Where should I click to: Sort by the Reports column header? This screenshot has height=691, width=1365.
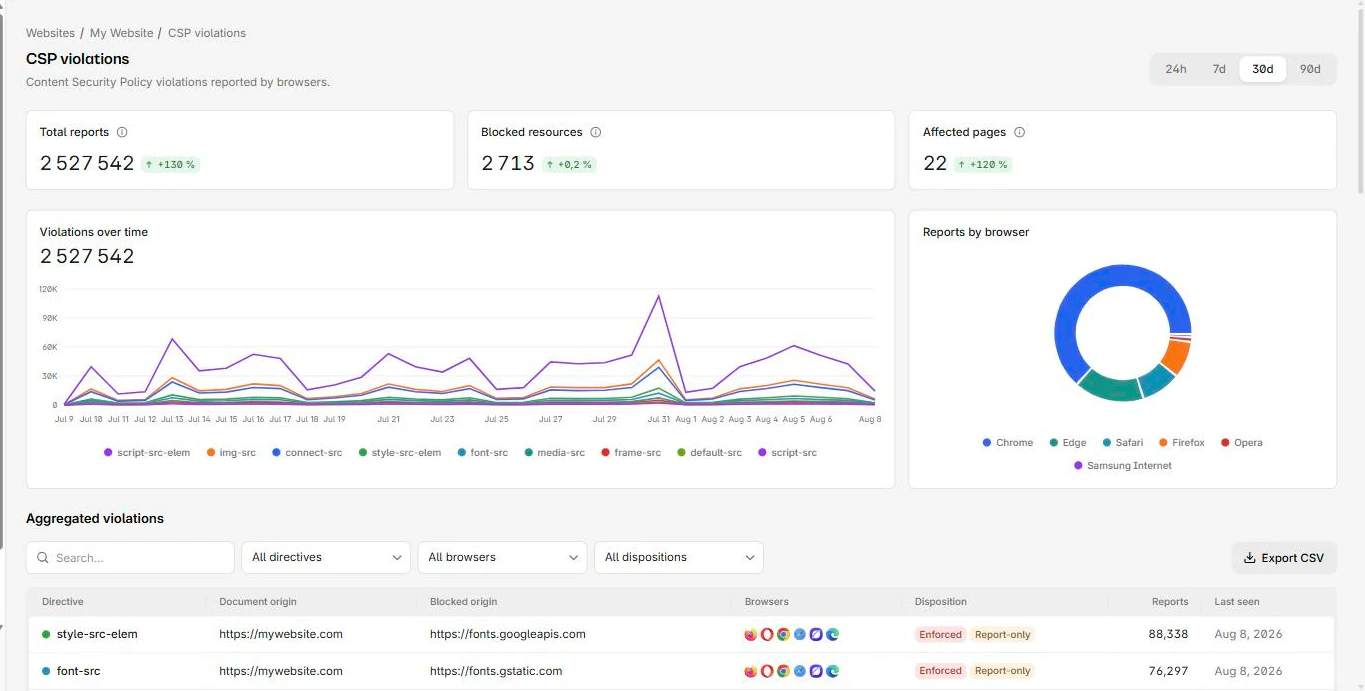tap(1169, 602)
